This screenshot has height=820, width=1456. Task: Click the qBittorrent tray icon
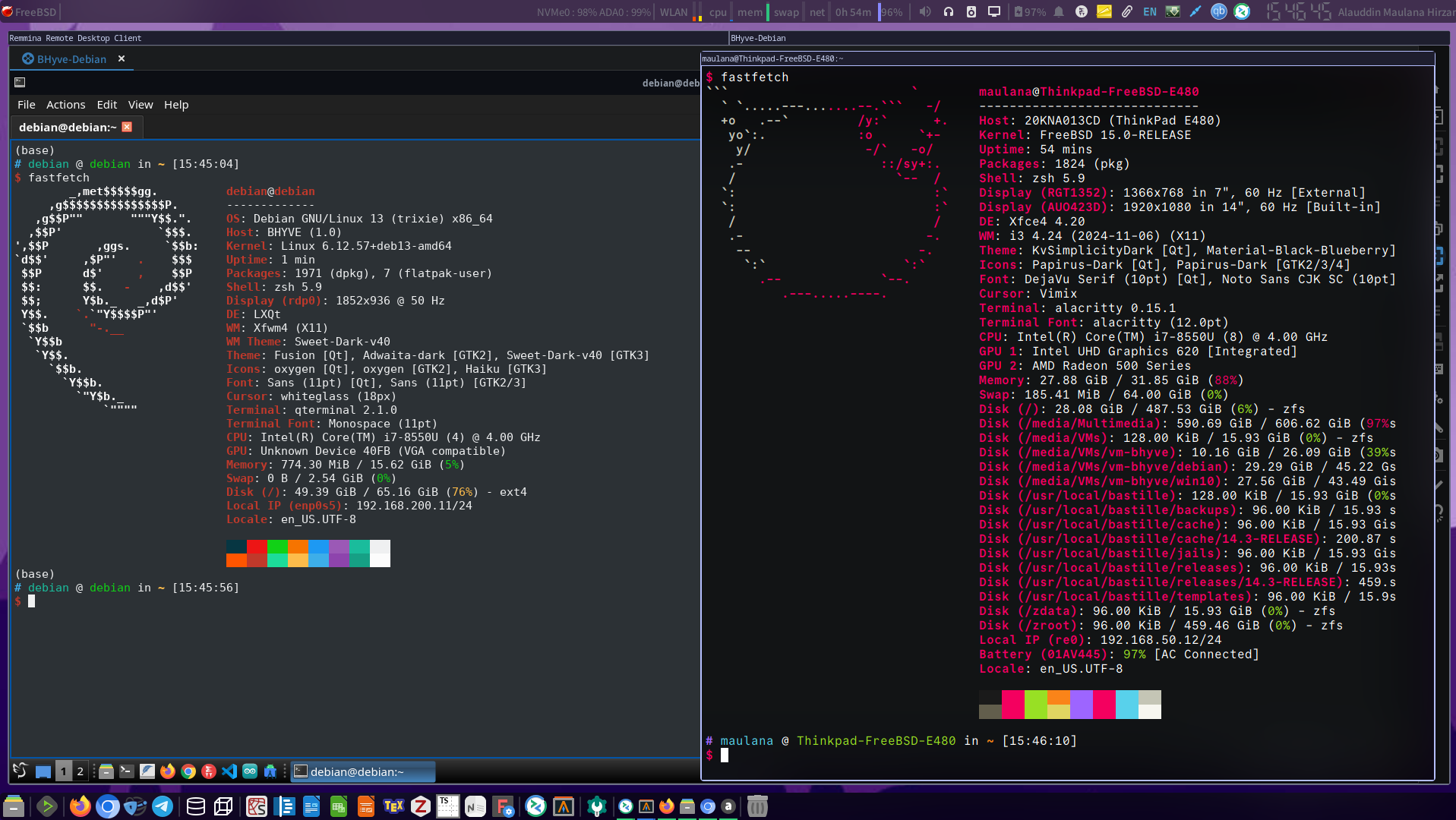[1218, 11]
